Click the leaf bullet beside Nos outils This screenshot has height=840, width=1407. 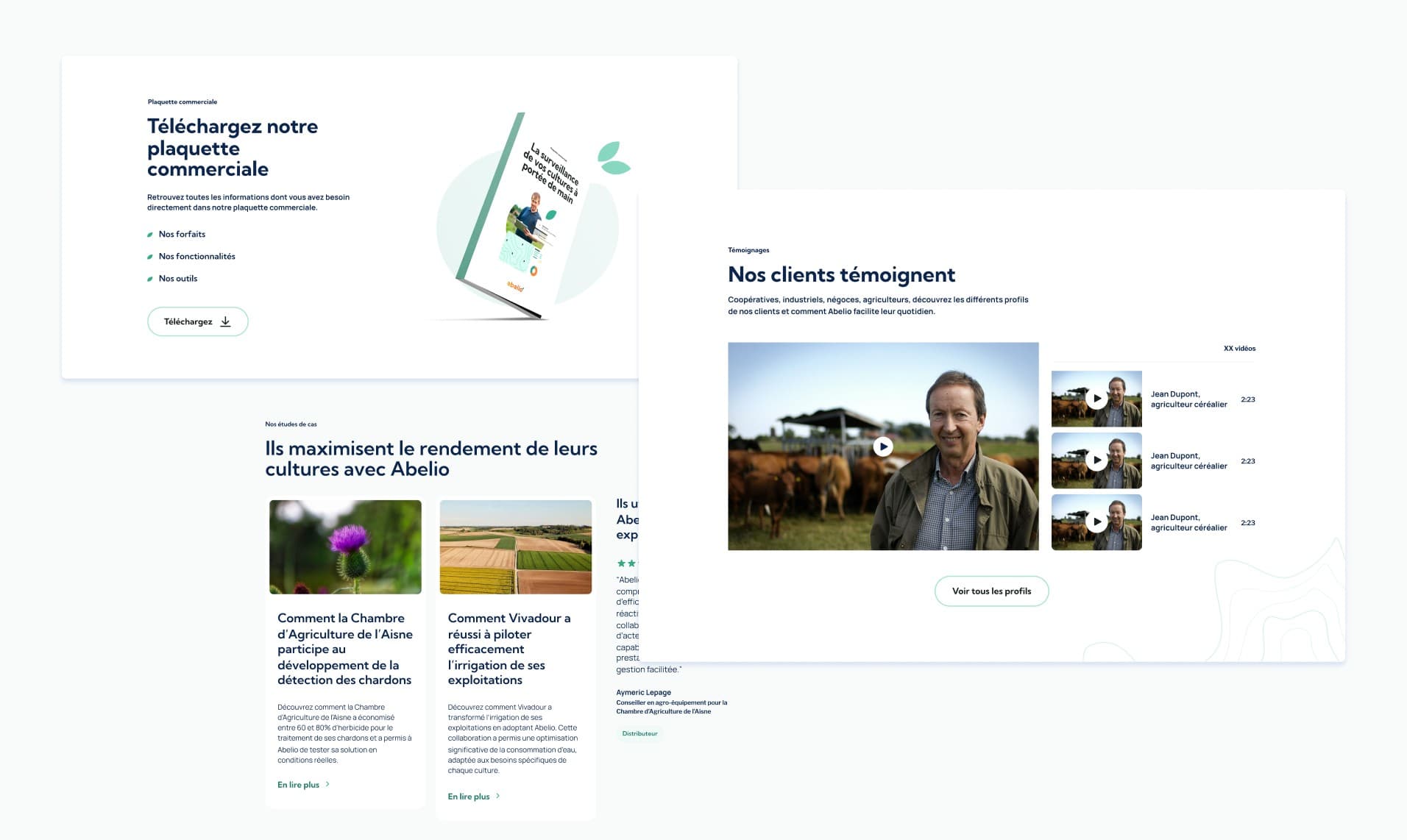pyautogui.click(x=150, y=279)
